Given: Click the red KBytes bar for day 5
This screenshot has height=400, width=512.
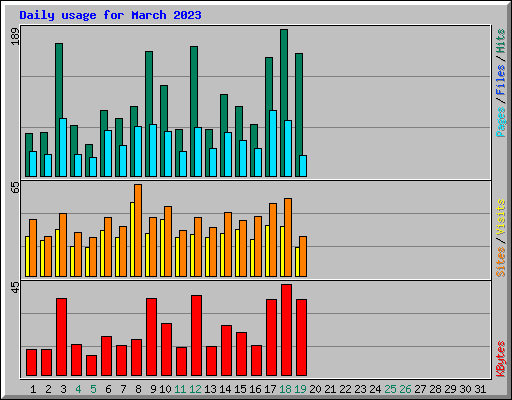Looking at the screenshot, I should point(91,366).
